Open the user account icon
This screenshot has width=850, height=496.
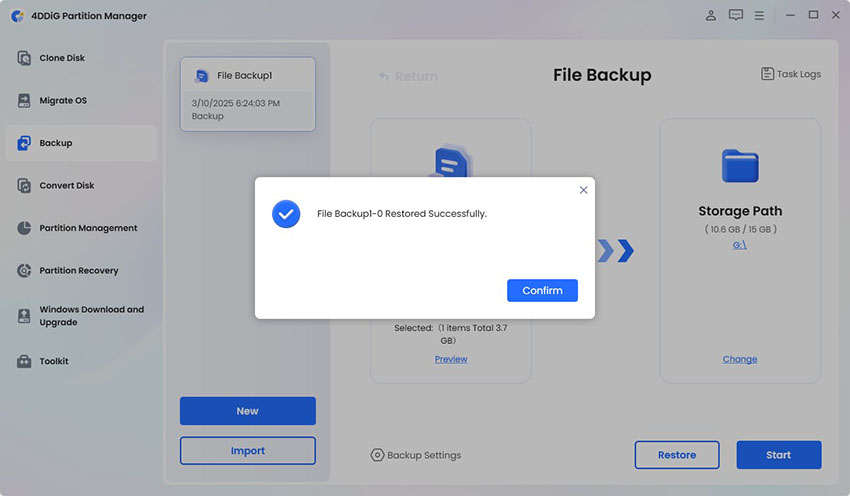pos(711,16)
